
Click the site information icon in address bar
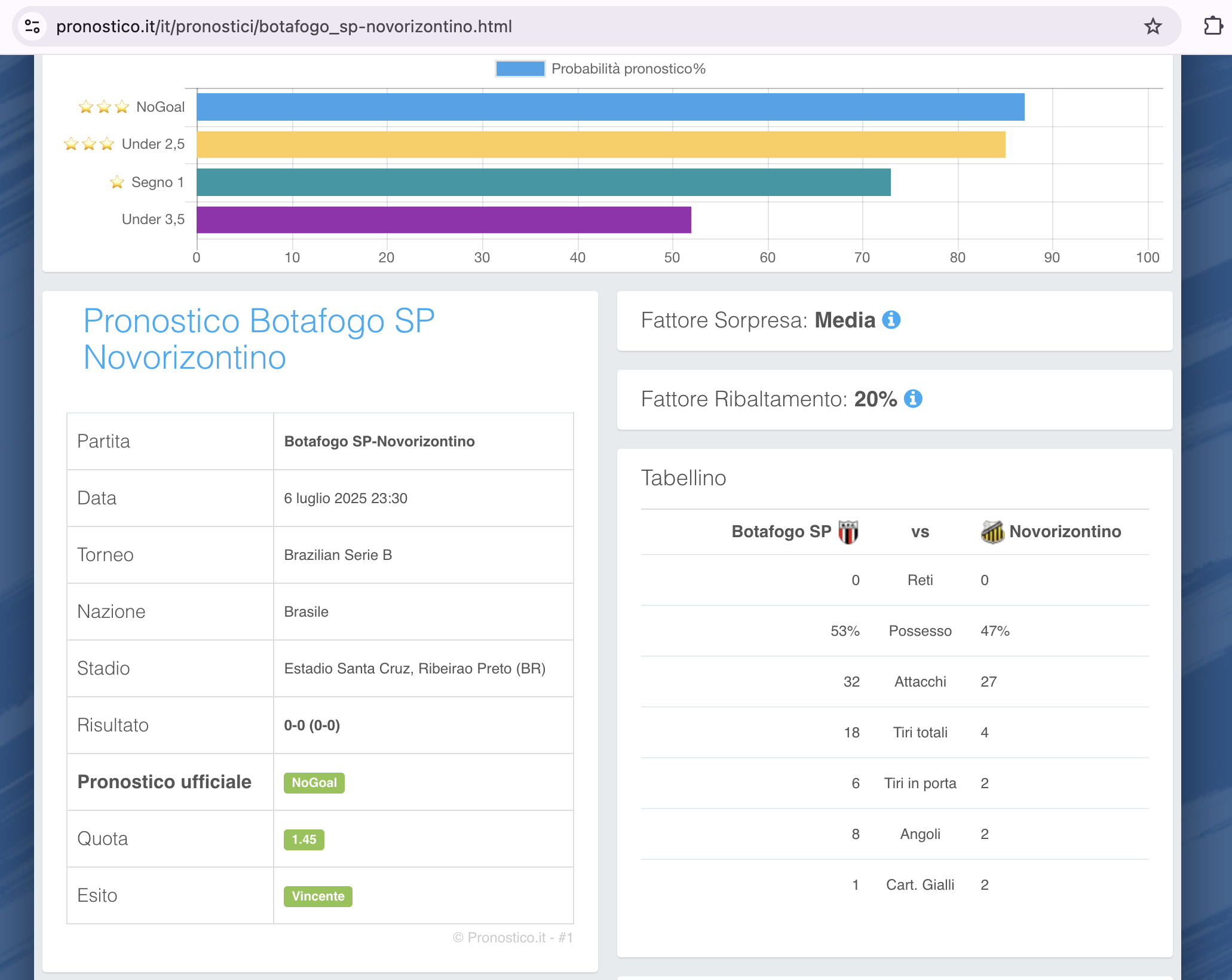point(32,26)
